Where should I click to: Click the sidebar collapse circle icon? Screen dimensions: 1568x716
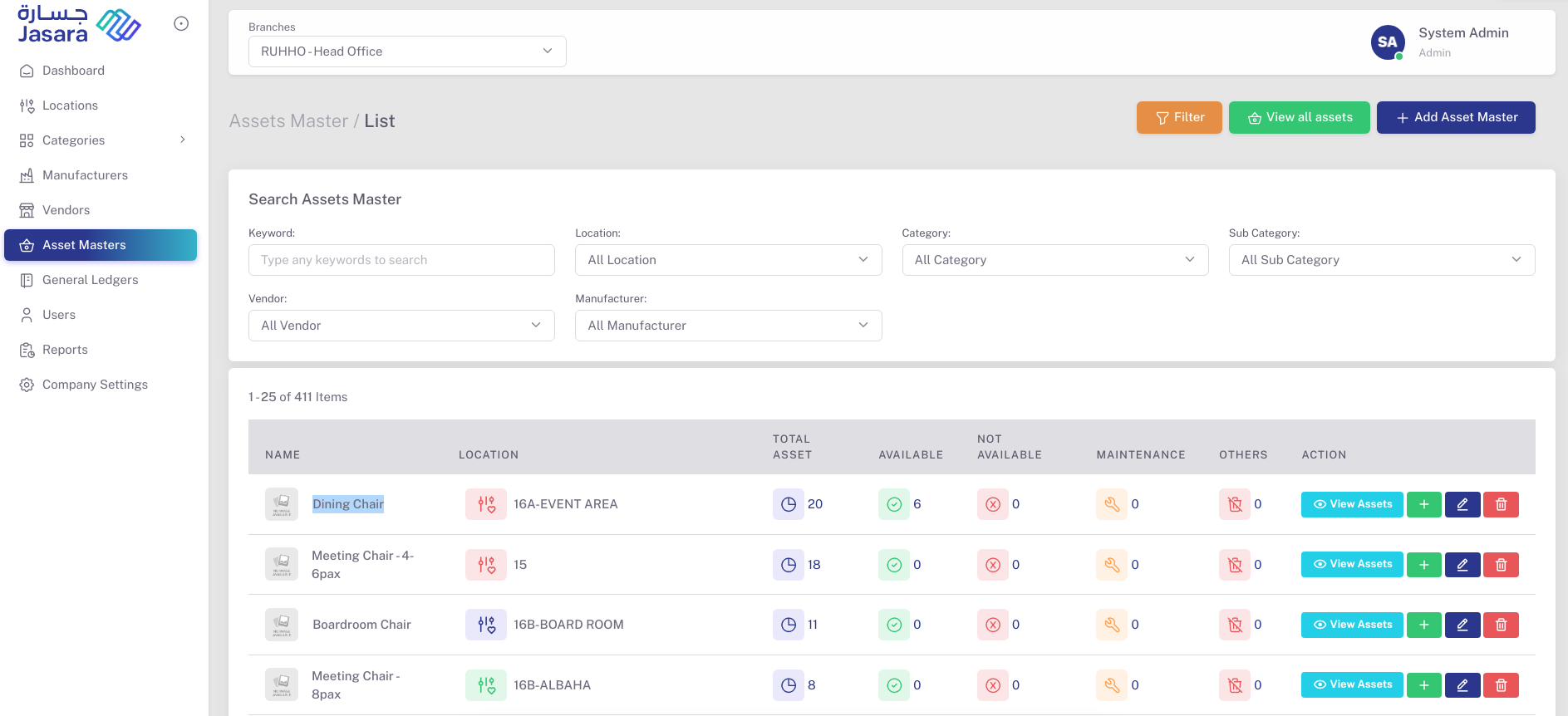[x=181, y=24]
